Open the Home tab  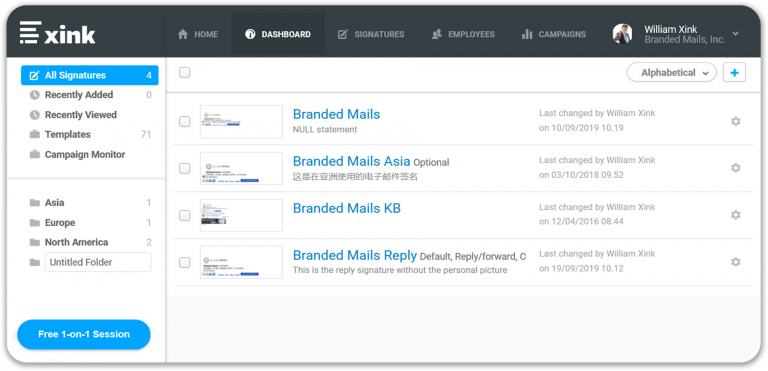click(x=198, y=34)
